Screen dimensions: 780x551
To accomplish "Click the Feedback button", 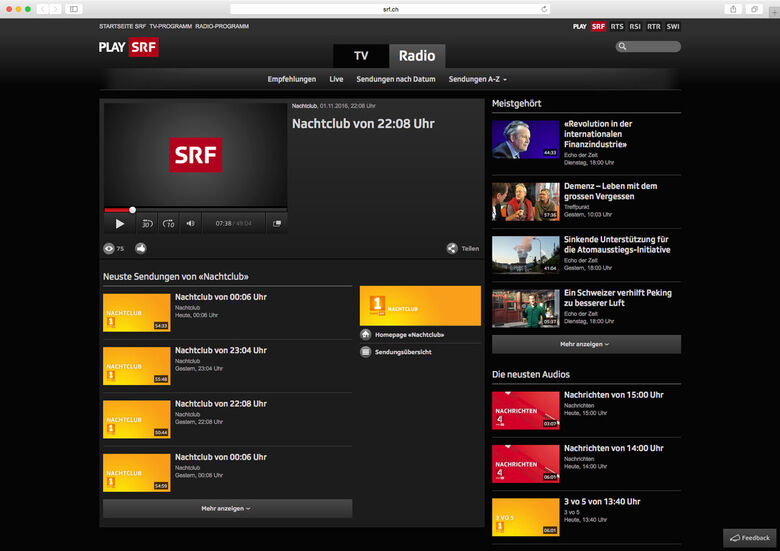I will coord(750,538).
